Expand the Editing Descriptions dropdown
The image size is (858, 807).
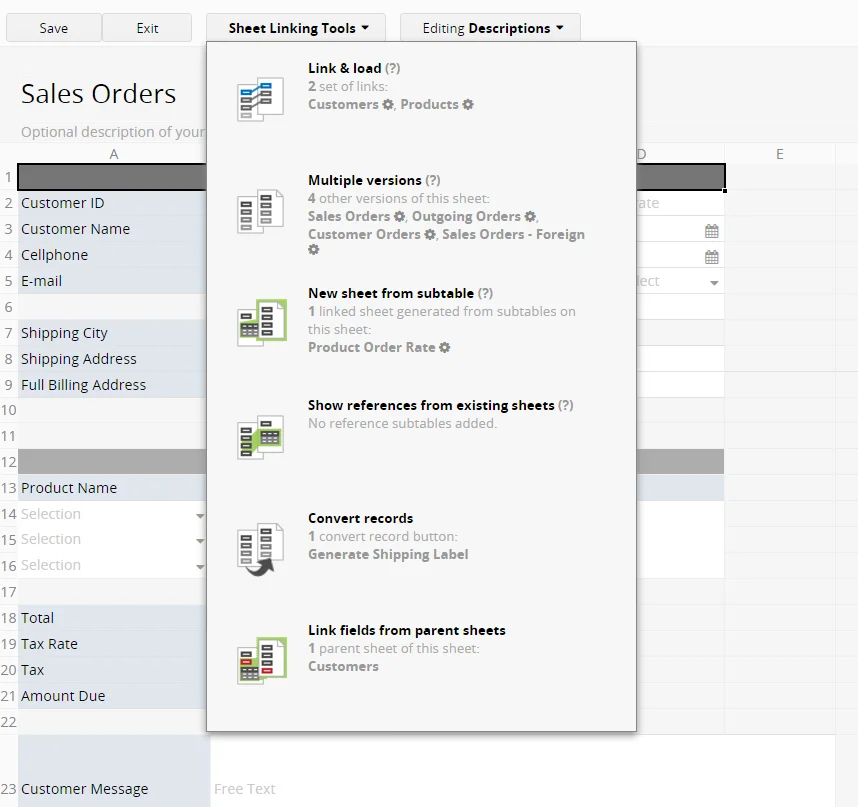tap(490, 28)
